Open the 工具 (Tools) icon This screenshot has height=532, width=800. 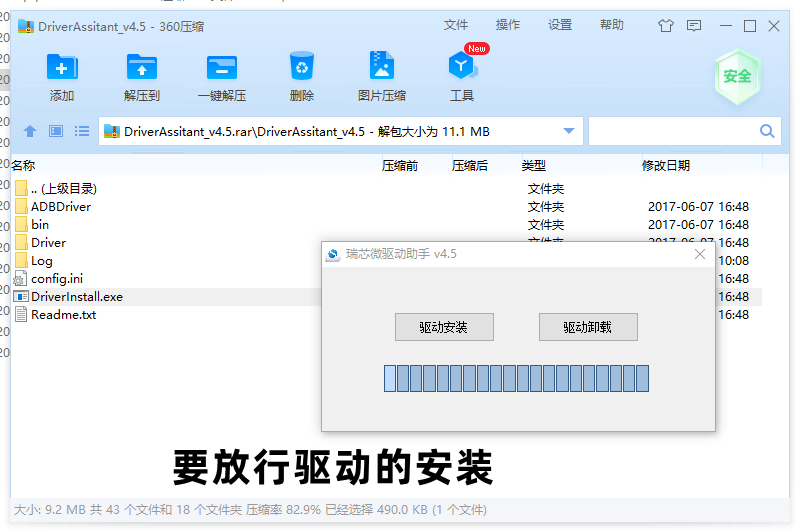pyautogui.click(x=461, y=68)
